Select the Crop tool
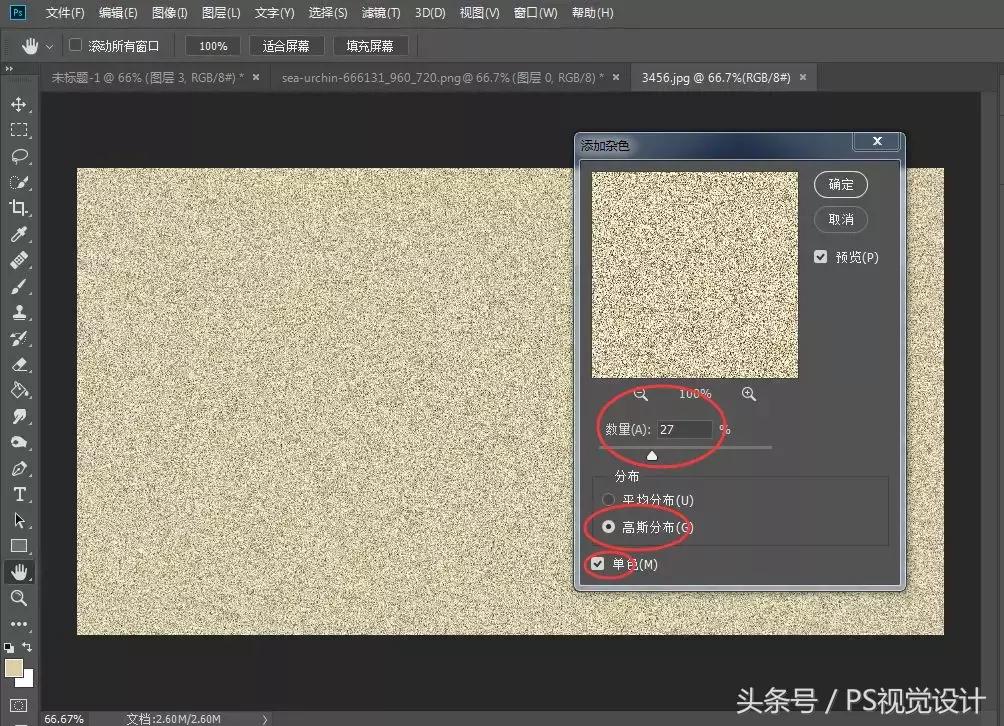The image size is (1004, 726). [x=20, y=207]
